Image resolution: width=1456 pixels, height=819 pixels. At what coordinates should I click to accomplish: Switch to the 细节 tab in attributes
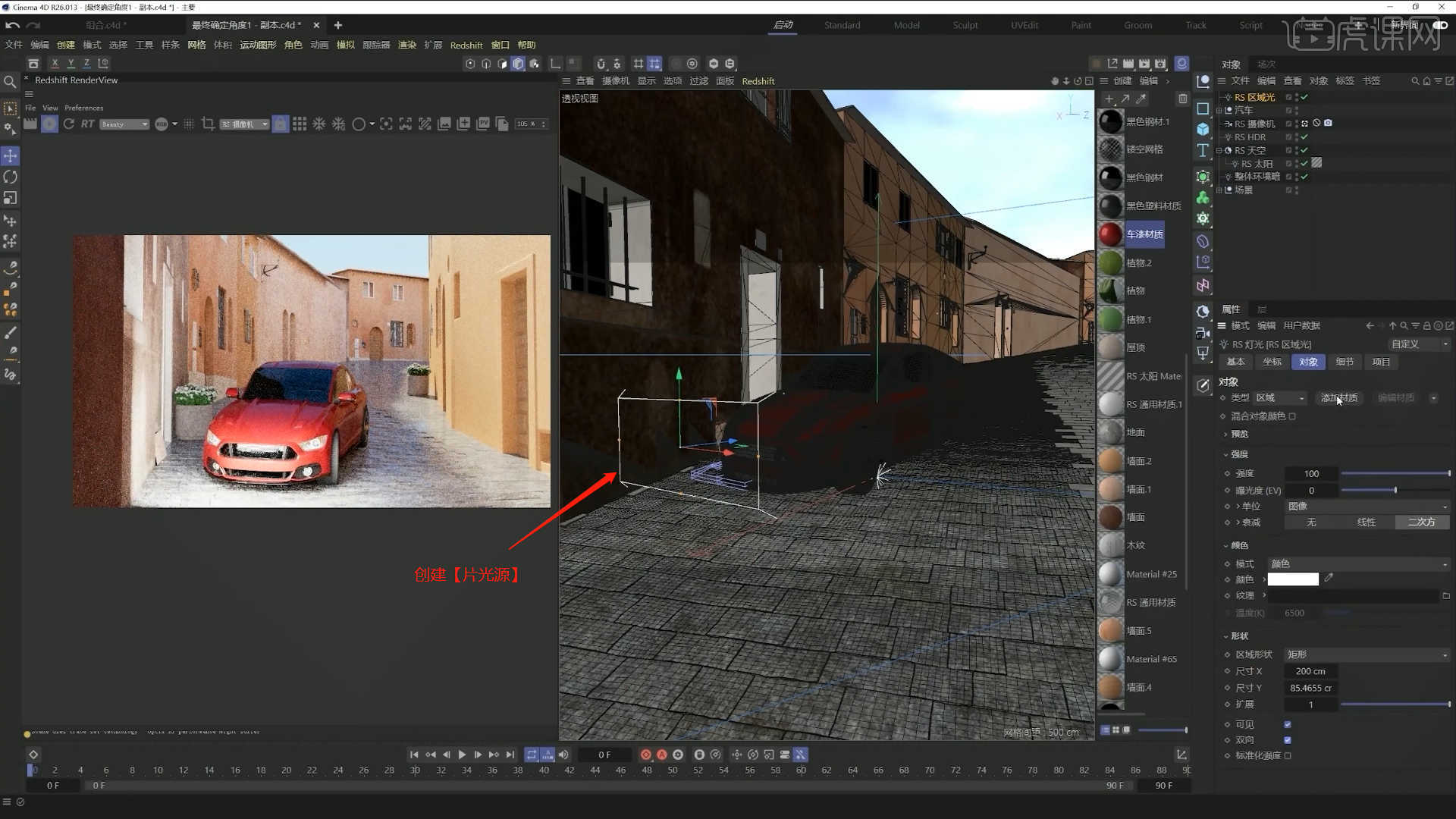point(1345,362)
